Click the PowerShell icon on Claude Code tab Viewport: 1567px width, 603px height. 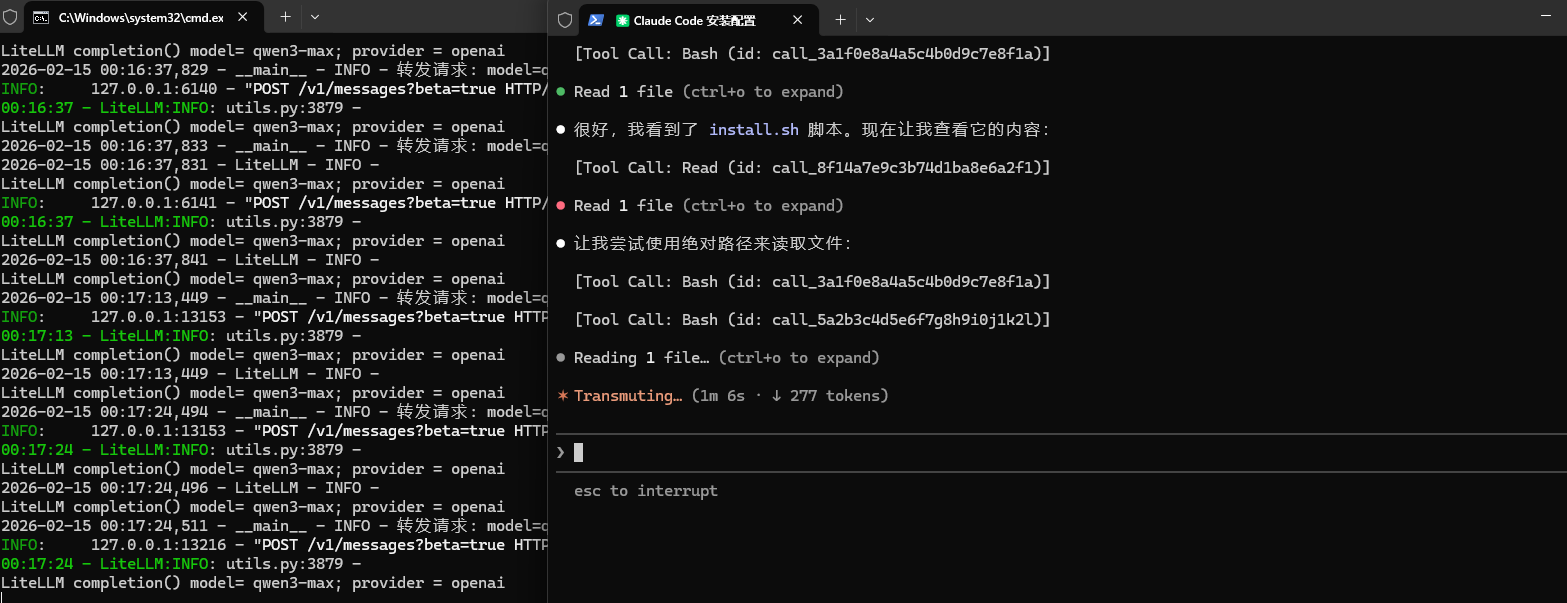596,20
